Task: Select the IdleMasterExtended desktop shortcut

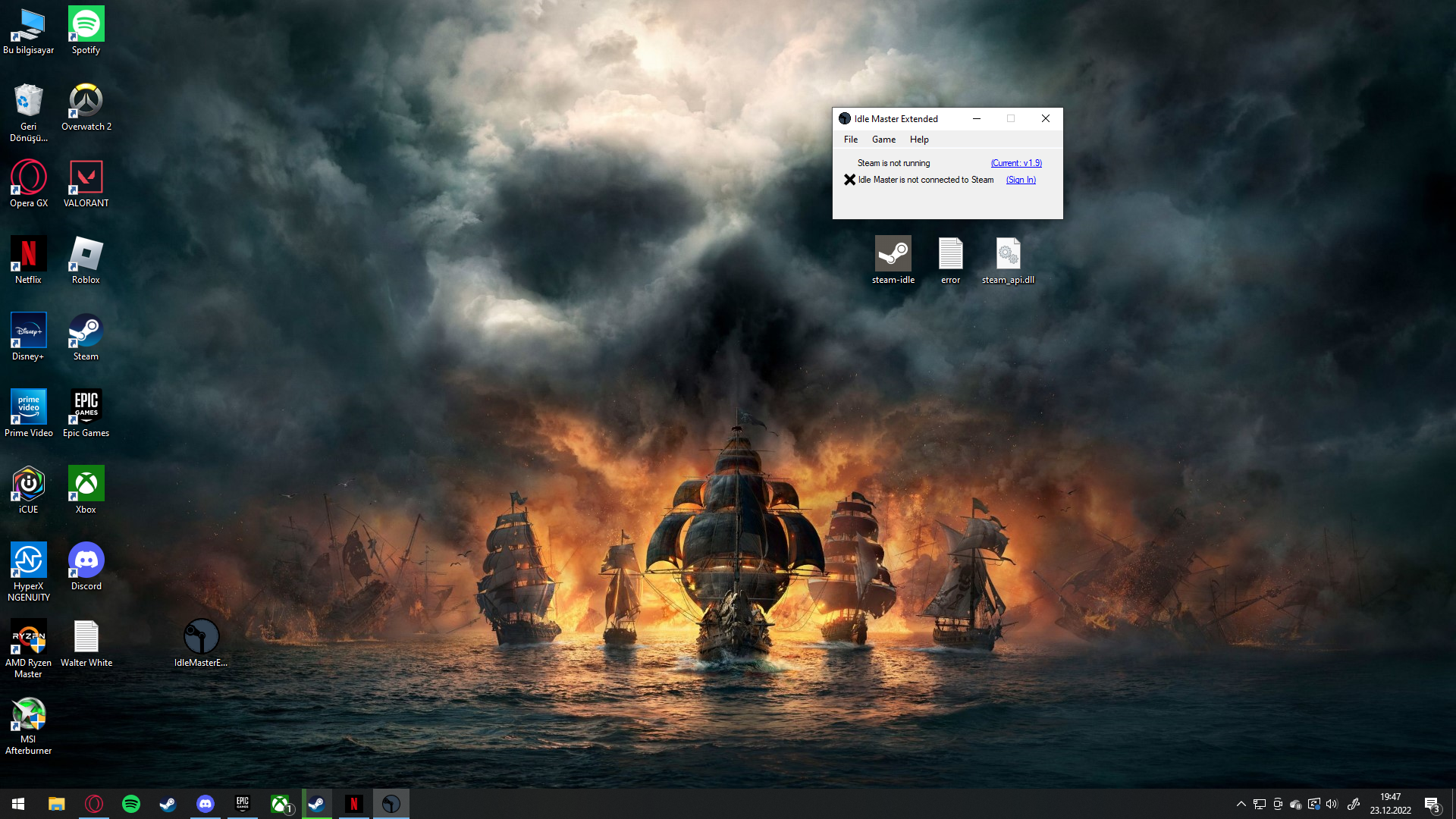Action: point(201,638)
